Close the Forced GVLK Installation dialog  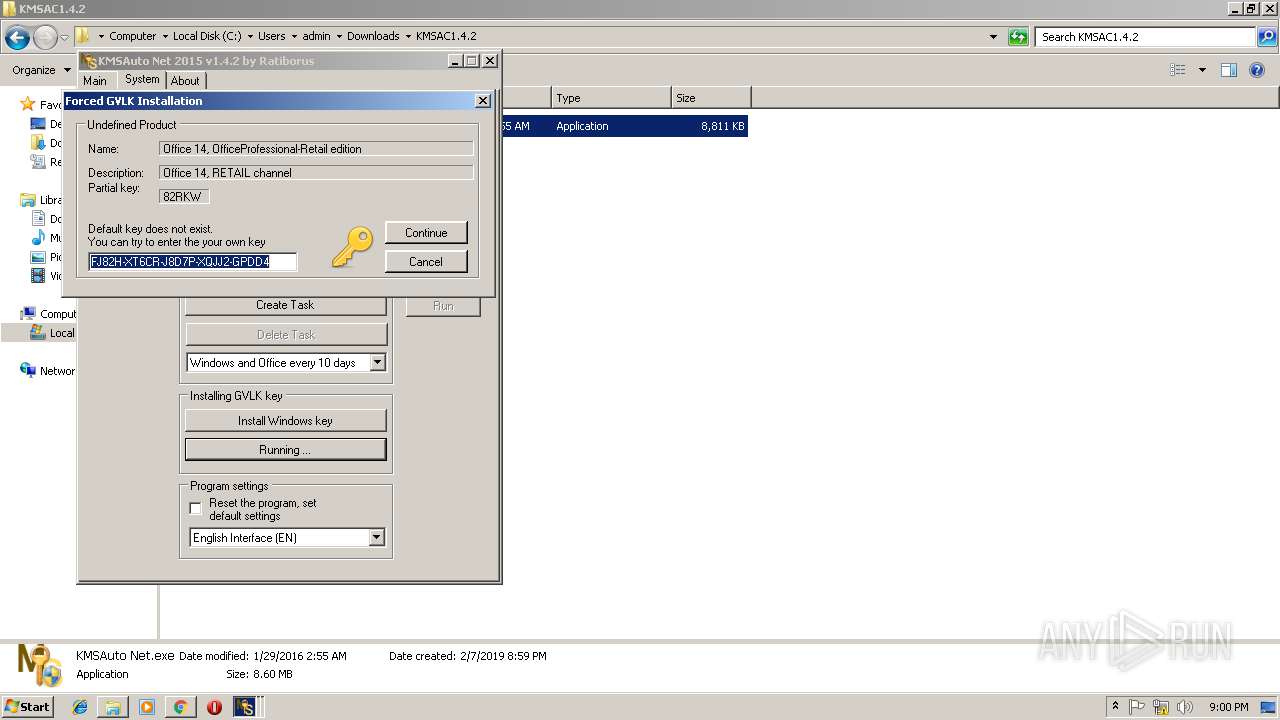[483, 101]
